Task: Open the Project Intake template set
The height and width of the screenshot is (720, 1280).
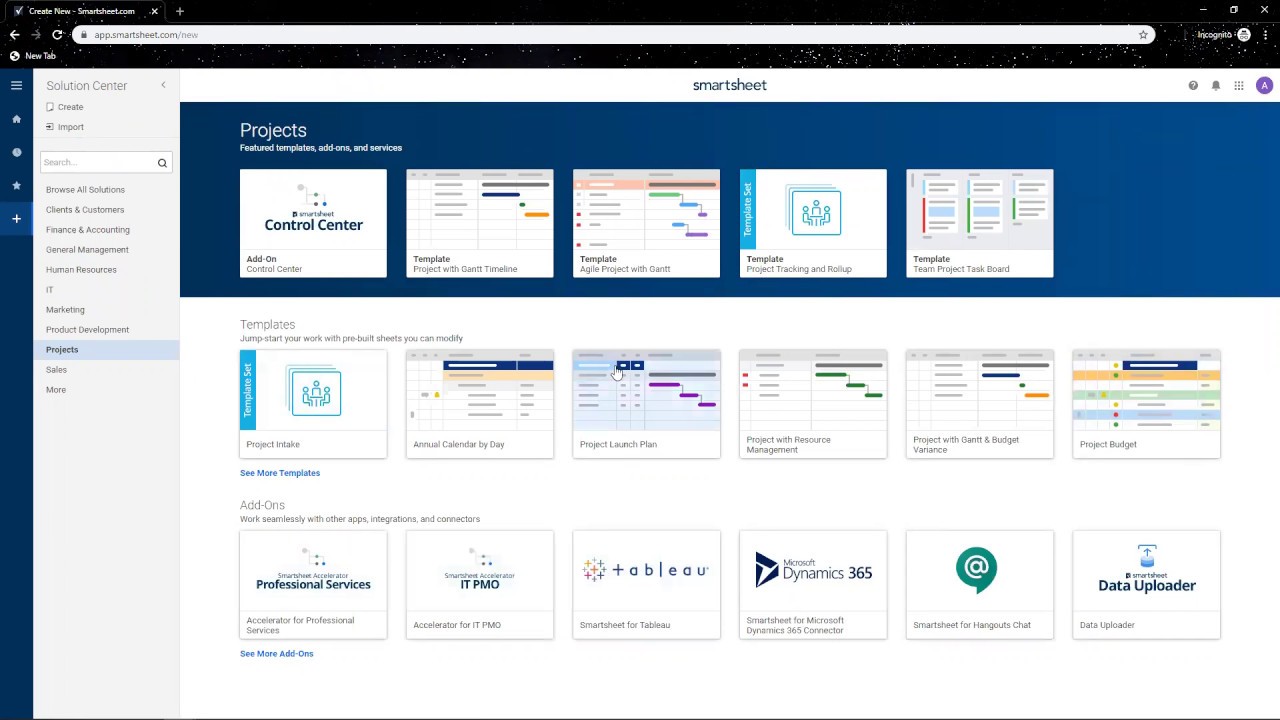Action: tap(313, 404)
